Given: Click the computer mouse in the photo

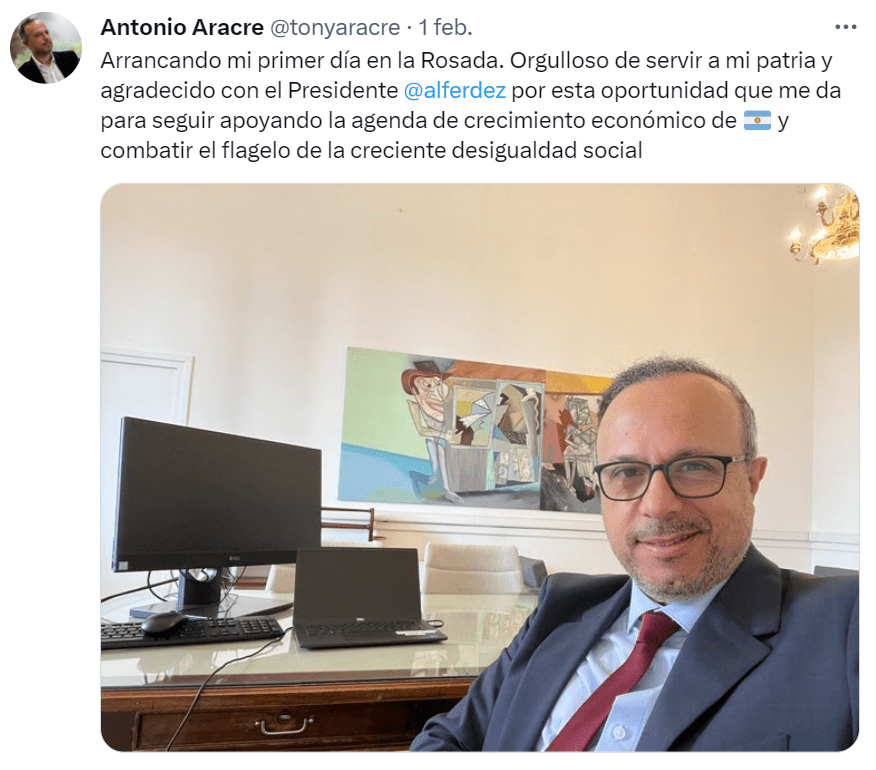Looking at the screenshot, I should point(164,622).
